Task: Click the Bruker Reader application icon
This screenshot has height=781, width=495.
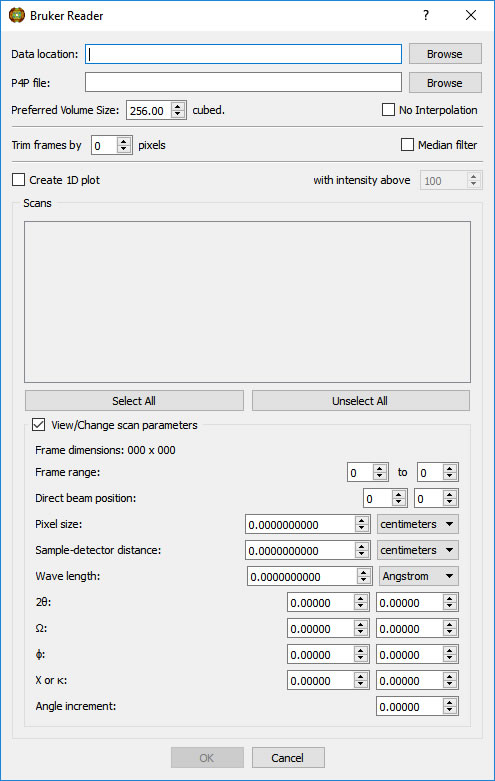Action: tap(17, 15)
